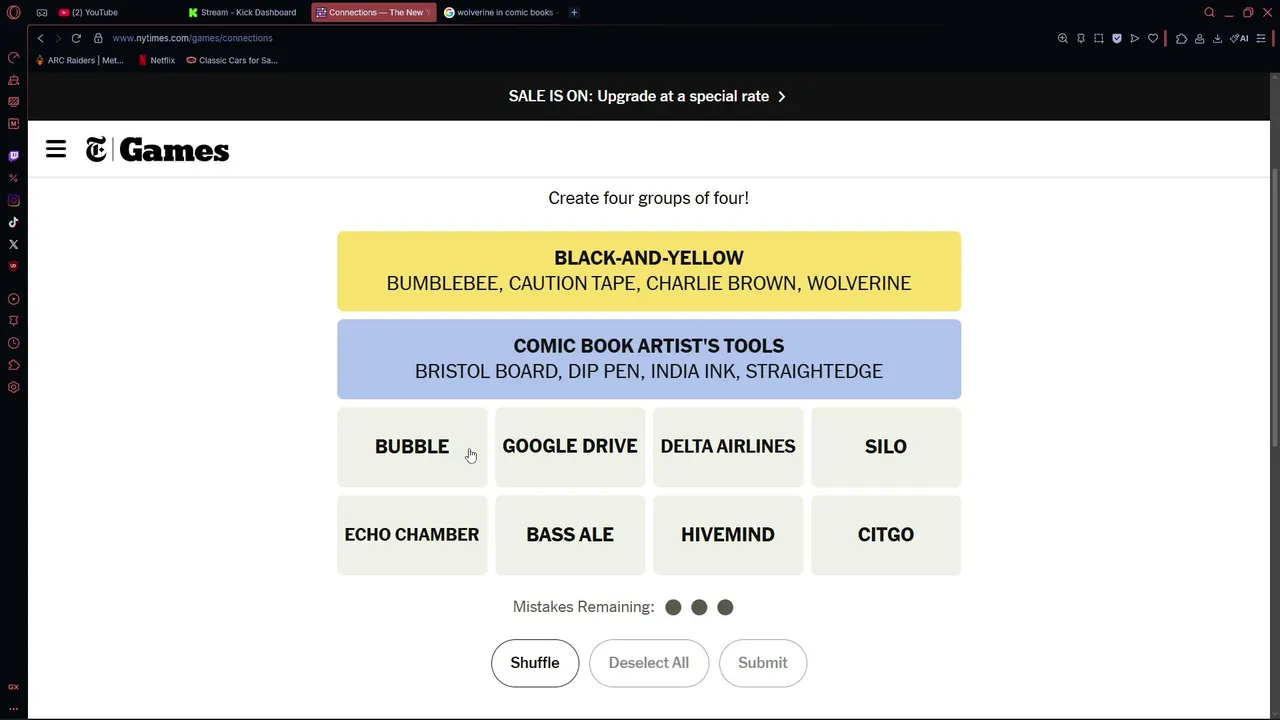
Task: Open the send/flow arrow icon in toolbar
Action: 1135,38
